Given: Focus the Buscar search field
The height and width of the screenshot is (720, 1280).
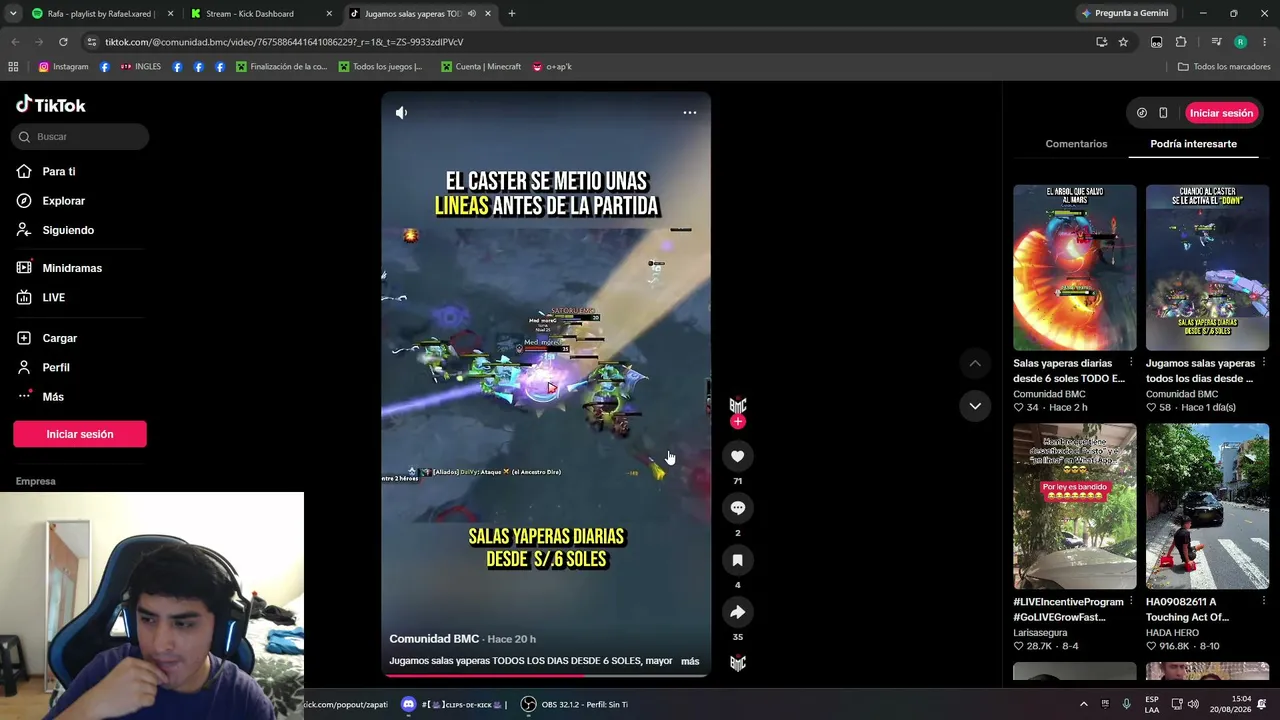Looking at the screenshot, I should [80, 137].
